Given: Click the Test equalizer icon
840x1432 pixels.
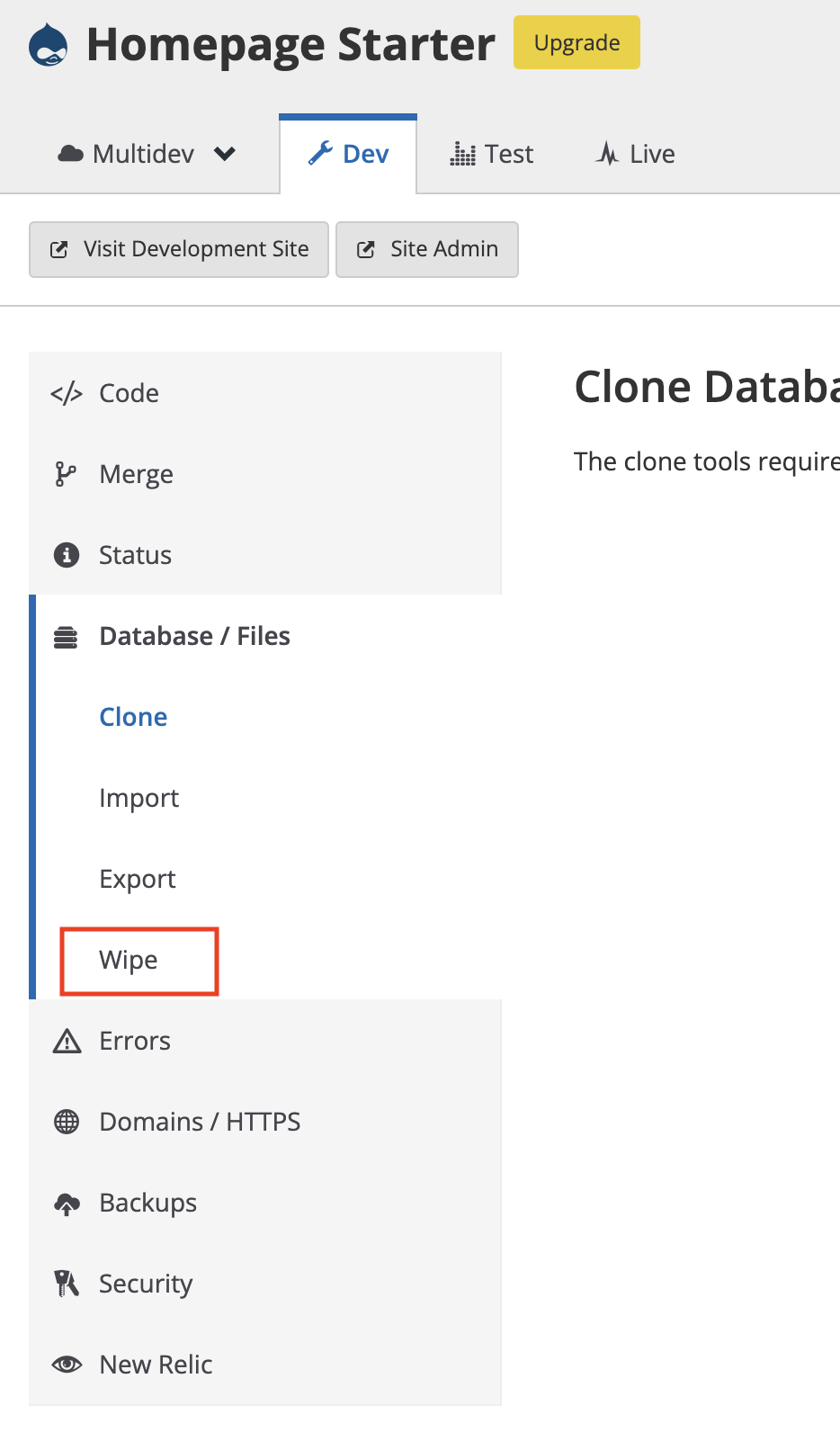Looking at the screenshot, I should [x=462, y=154].
